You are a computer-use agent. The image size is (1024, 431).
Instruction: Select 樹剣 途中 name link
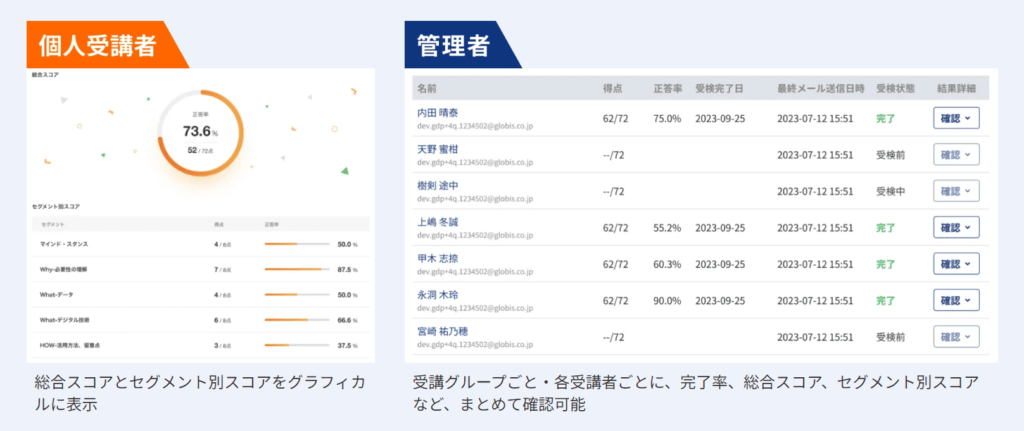pos(439,185)
